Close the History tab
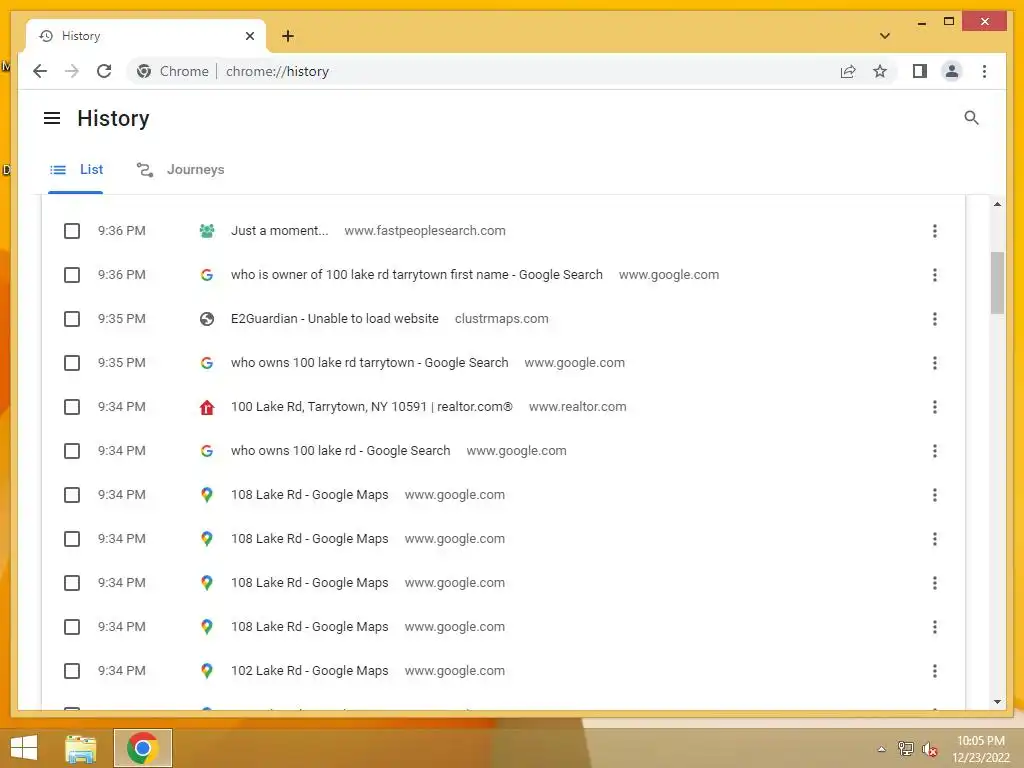The width and height of the screenshot is (1024, 768). click(249, 36)
